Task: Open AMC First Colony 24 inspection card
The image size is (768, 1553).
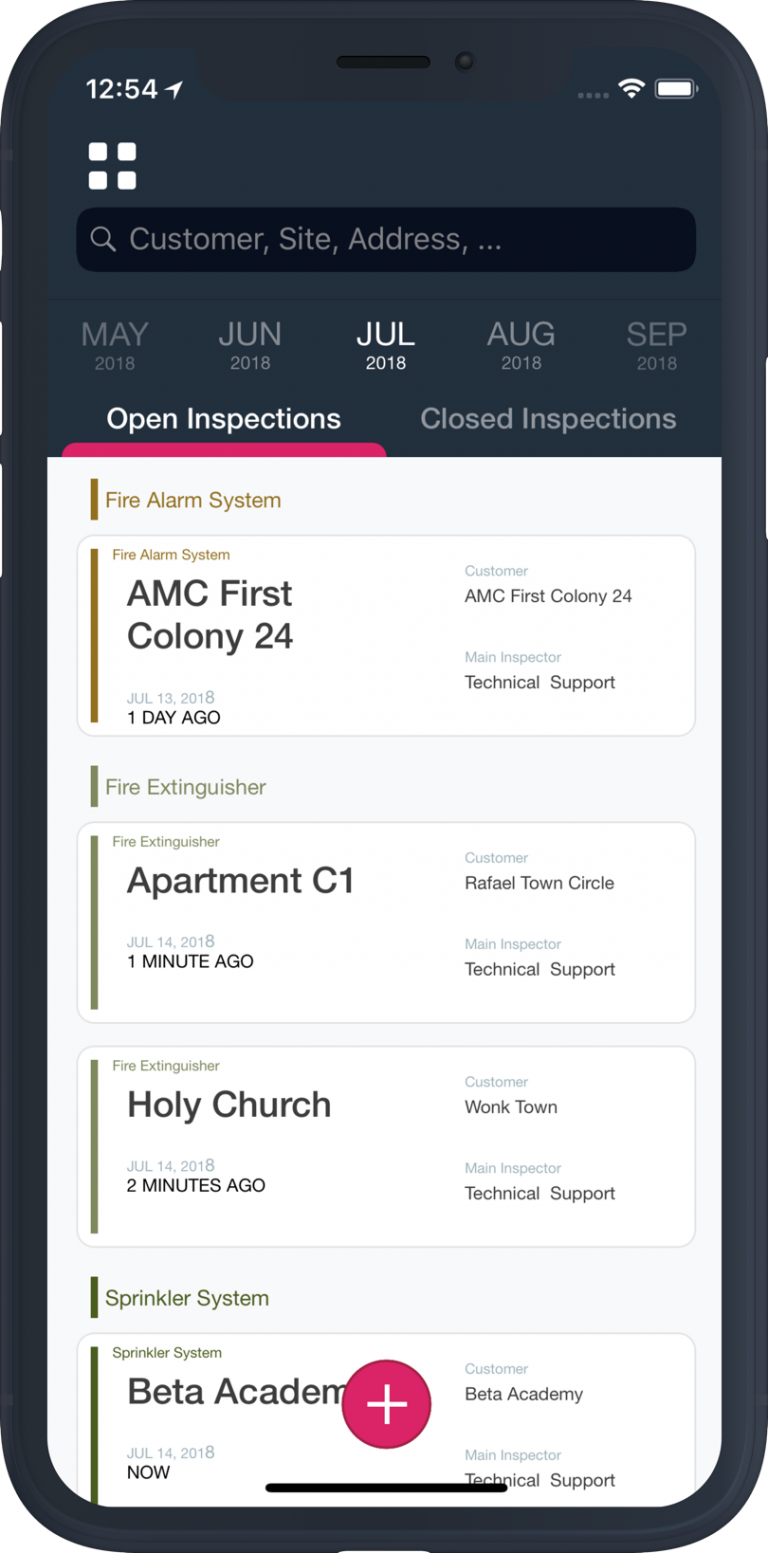Action: [x=386, y=636]
